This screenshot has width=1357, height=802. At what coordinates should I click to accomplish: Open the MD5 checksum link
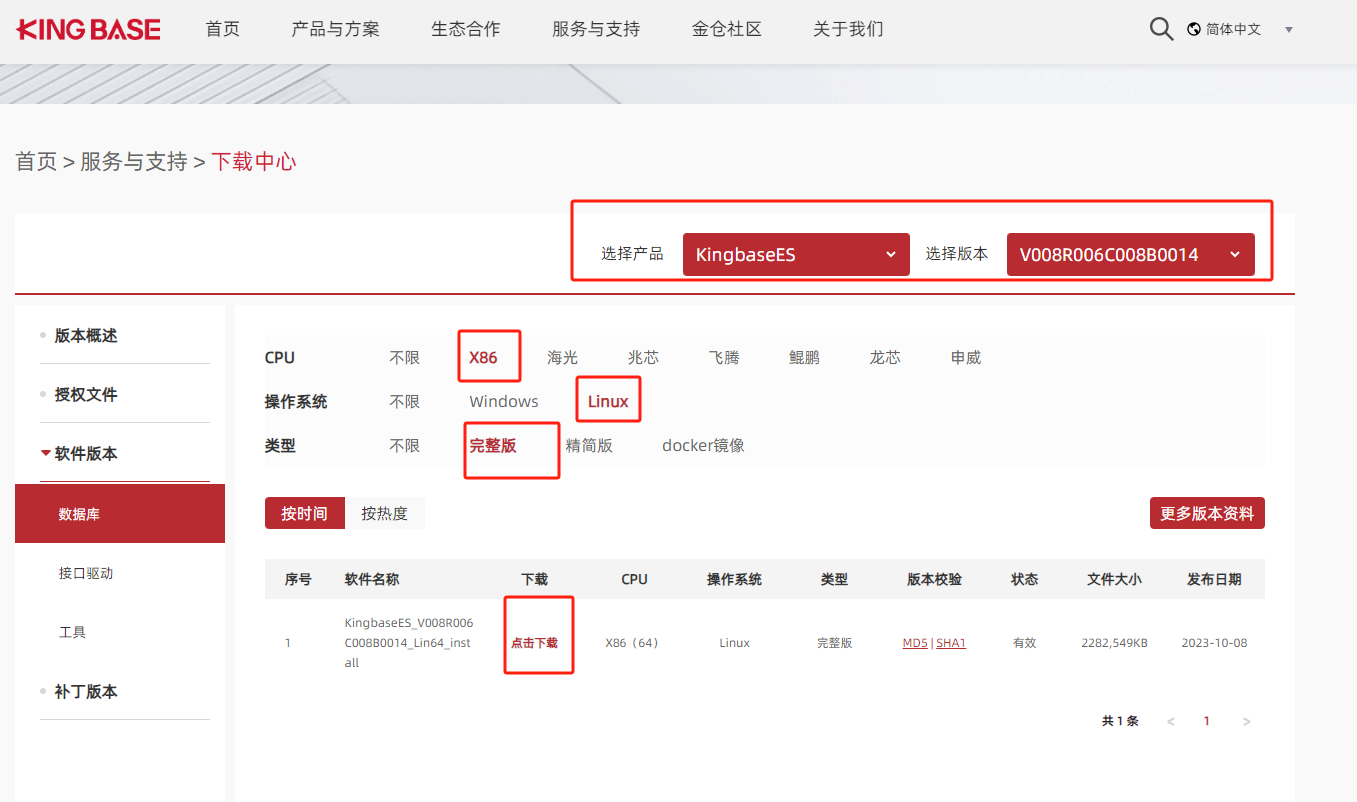[915, 643]
